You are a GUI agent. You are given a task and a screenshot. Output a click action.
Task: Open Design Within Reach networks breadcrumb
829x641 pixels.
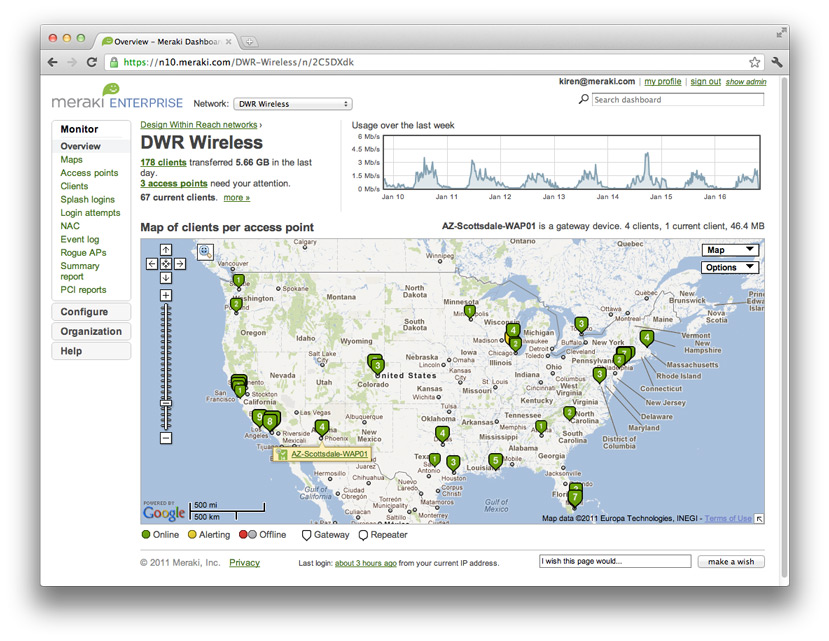[199, 125]
